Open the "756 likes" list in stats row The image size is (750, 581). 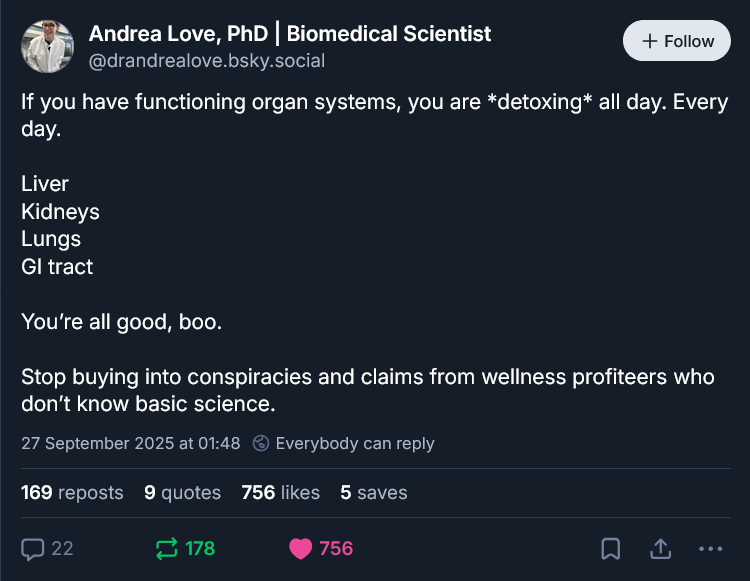pyautogui.click(x=280, y=492)
